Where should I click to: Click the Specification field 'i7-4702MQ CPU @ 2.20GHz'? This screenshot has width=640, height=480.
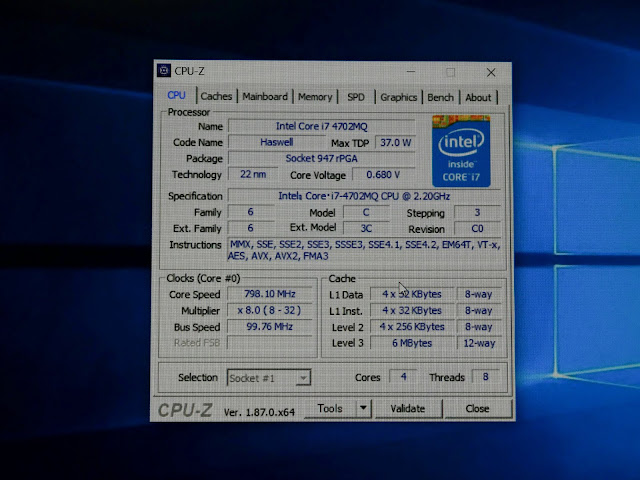coord(364,196)
